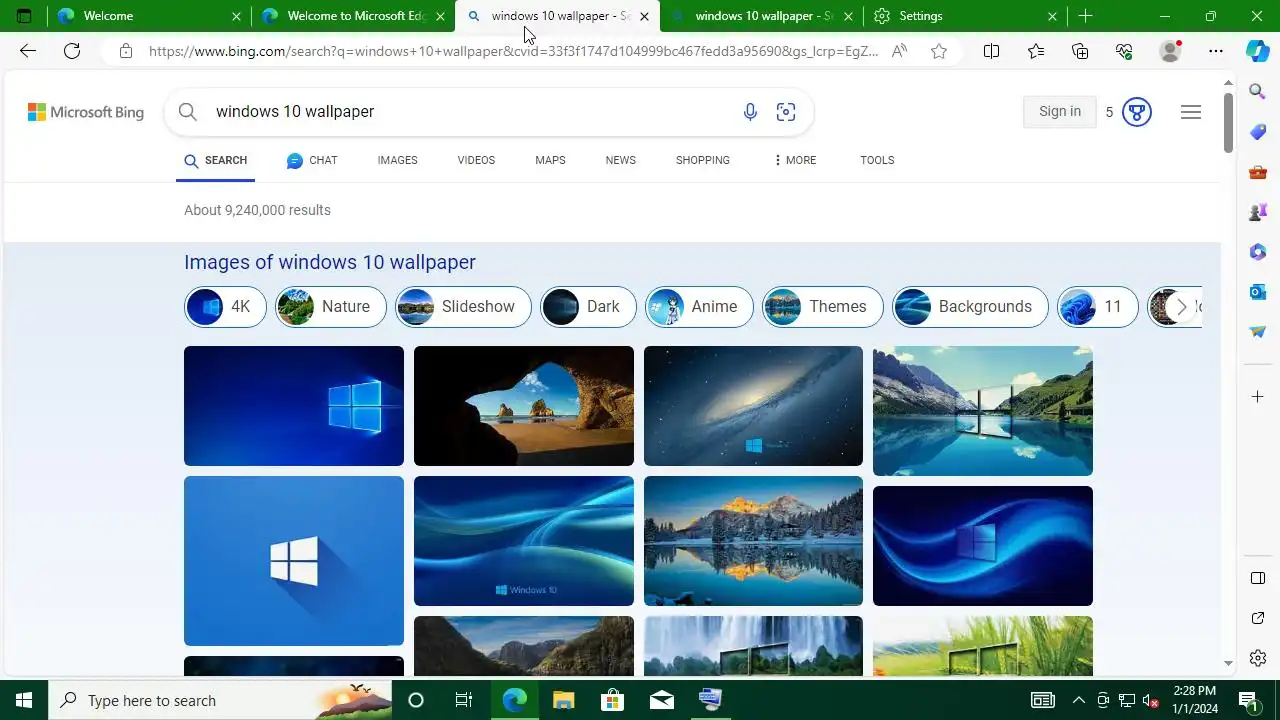Add a sidebar app with plus icon
The height and width of the screenshot is (720, 1280).
[x=1258, y=397]
